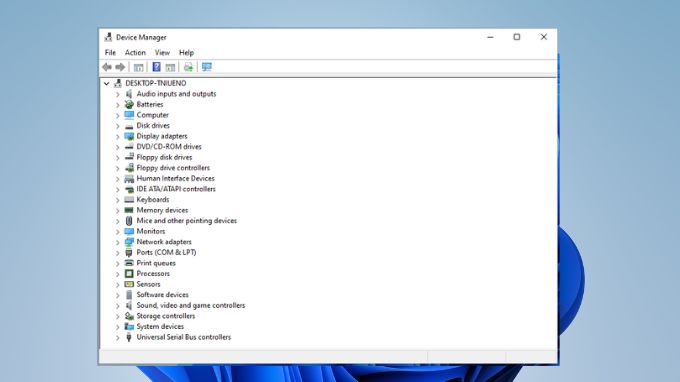Select the Print queues item
This screenshot has width=680, height=382.
click(156, 263)
